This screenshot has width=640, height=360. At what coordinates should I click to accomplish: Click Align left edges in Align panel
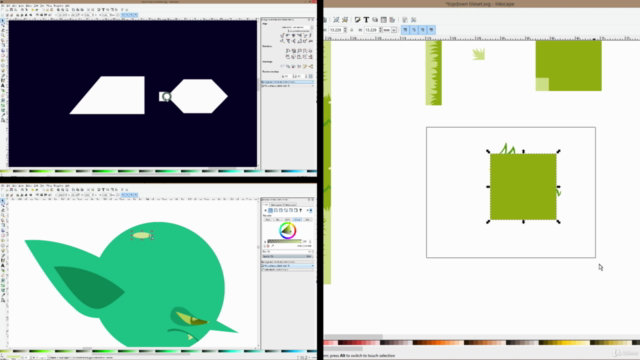click(287, 36)
